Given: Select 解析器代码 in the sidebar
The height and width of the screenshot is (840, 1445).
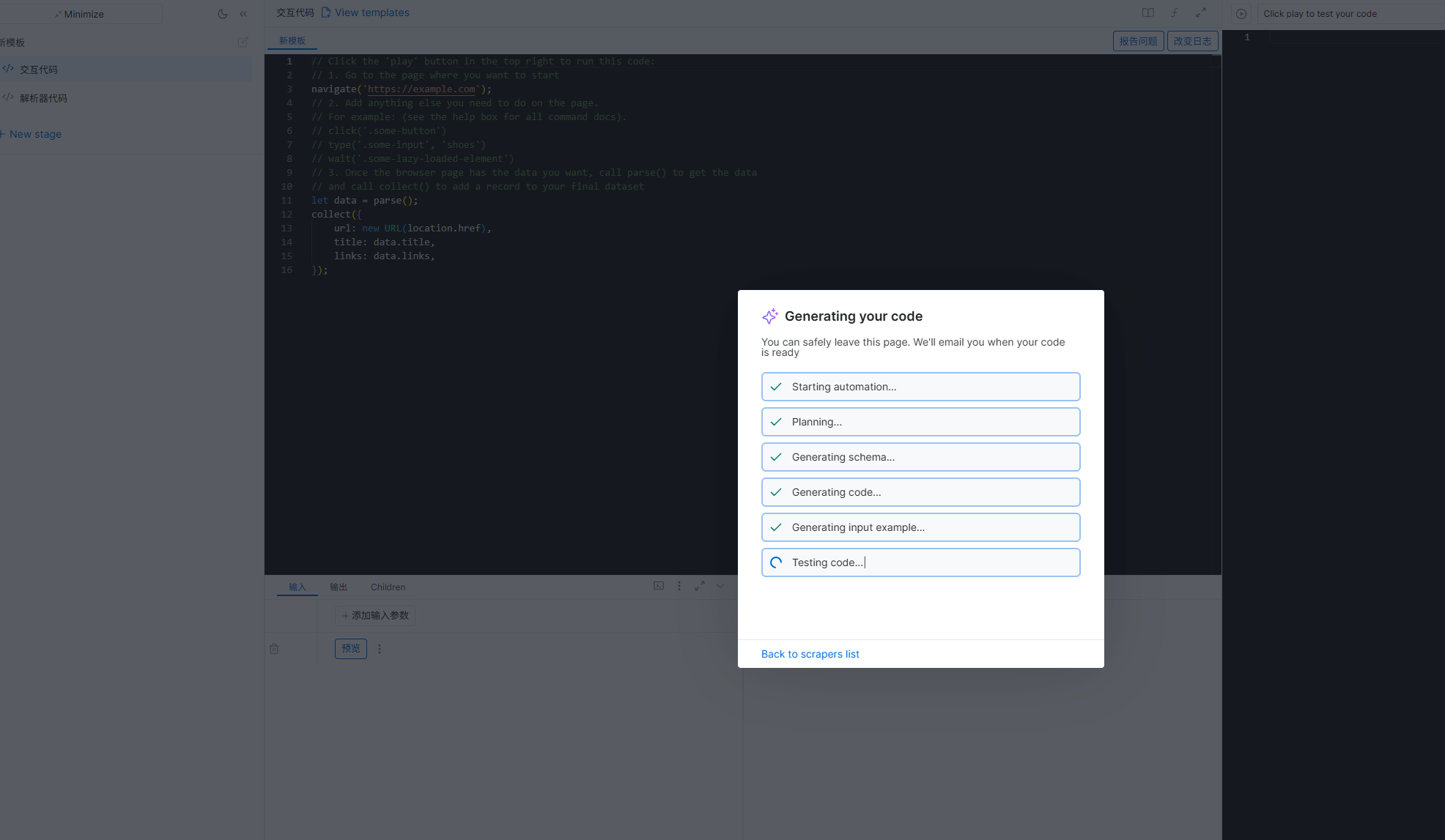Looking at the screenshot, I should tap(43, 98).
